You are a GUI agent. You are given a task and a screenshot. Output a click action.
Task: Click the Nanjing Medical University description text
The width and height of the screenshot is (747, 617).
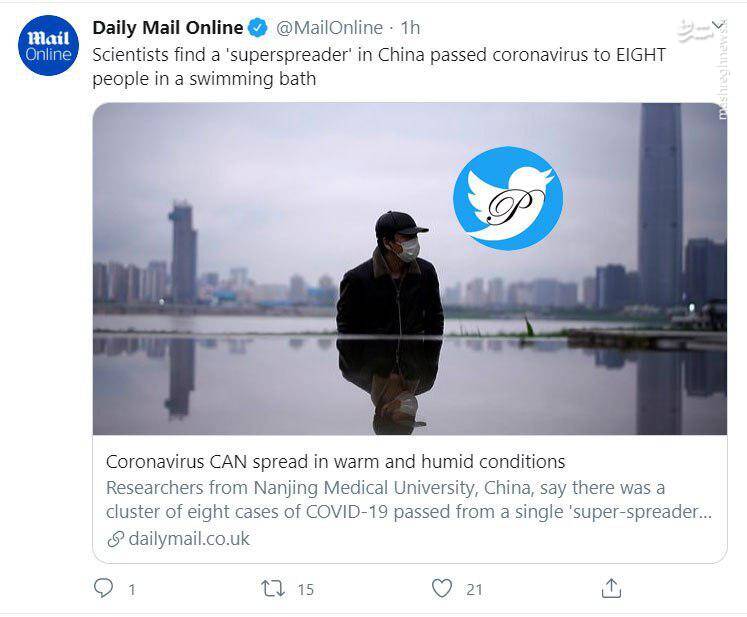point(409,500)
